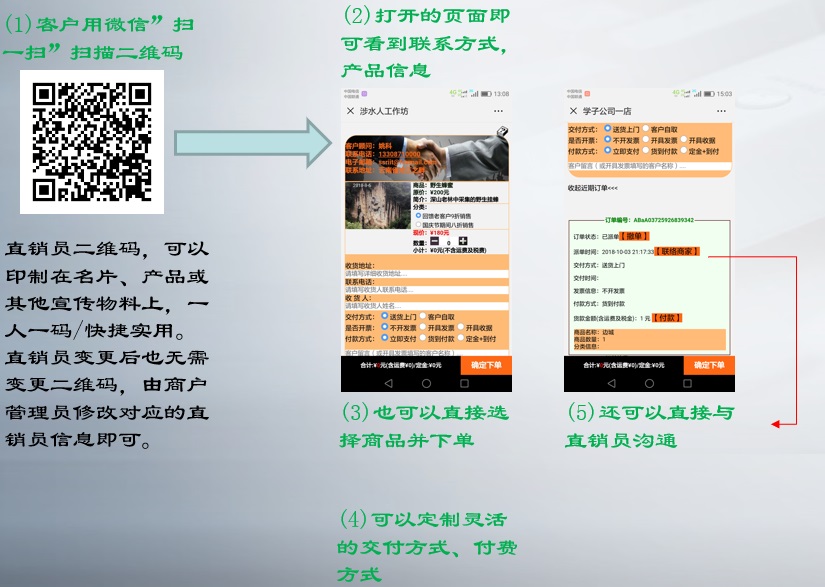Select 送货上门 in 涉水人工作坊 order form

click(385, 317)
